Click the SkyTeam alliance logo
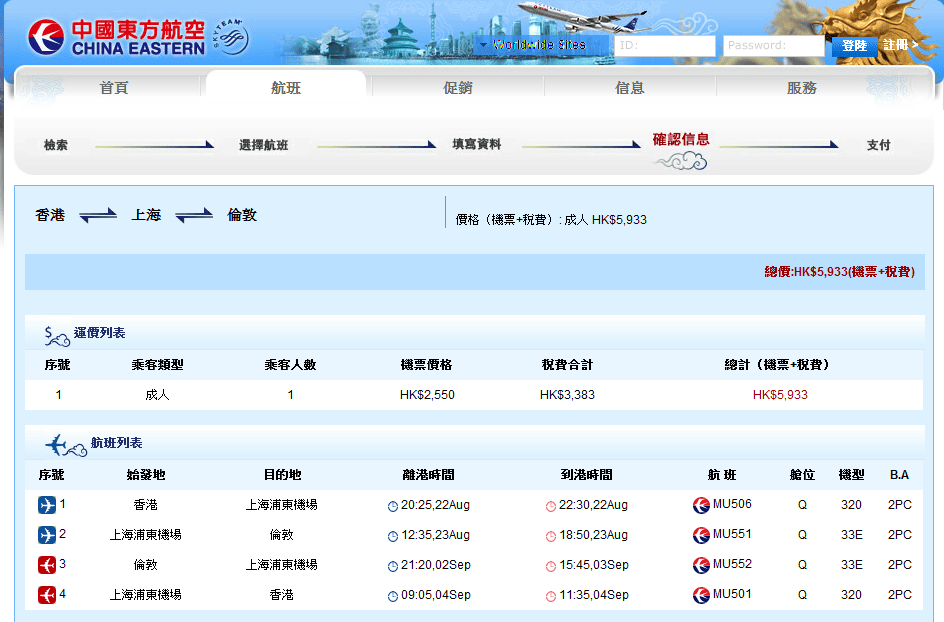This screenshot has height=622, width=944. [x=229, y=38]
